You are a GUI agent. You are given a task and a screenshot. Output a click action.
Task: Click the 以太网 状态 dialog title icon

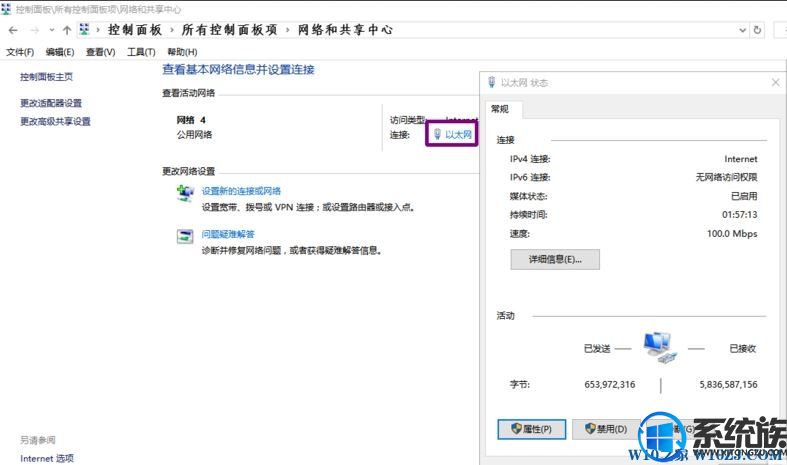(492, 82)
